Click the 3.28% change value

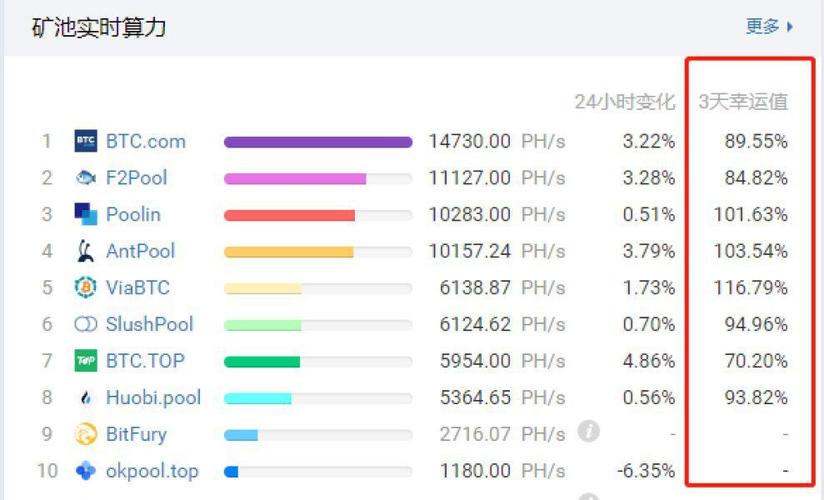649,178
